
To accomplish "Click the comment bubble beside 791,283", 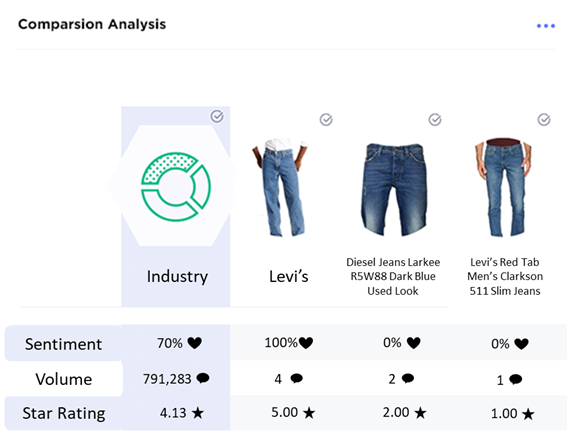I will click(203, 378).
